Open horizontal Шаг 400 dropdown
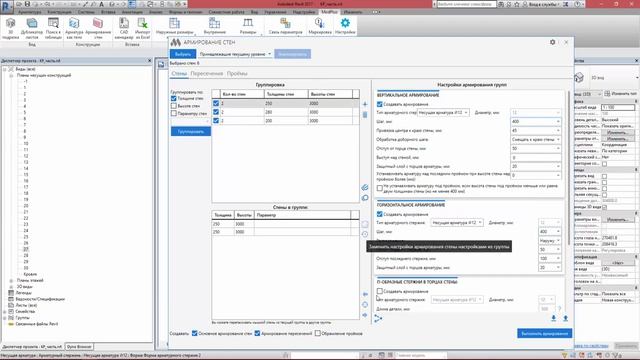This screenshot has width=640, height=360. pyautogui.click(x=549, y=231)
